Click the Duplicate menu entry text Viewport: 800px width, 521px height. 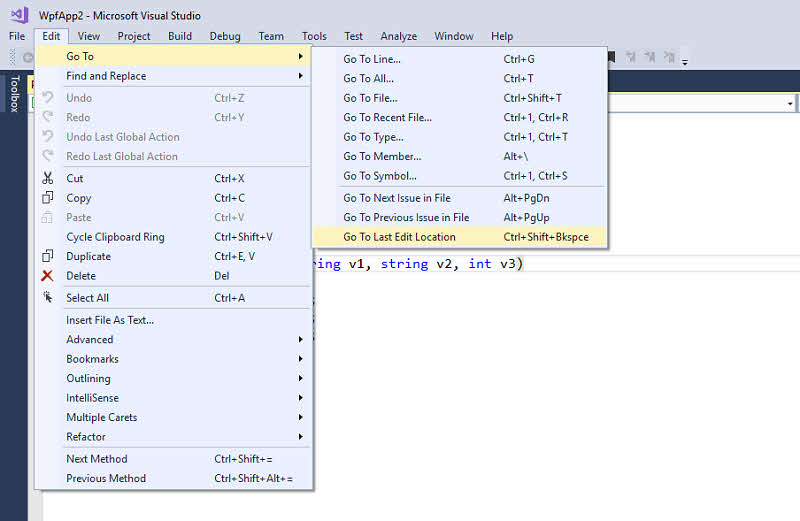click(88, 256)
